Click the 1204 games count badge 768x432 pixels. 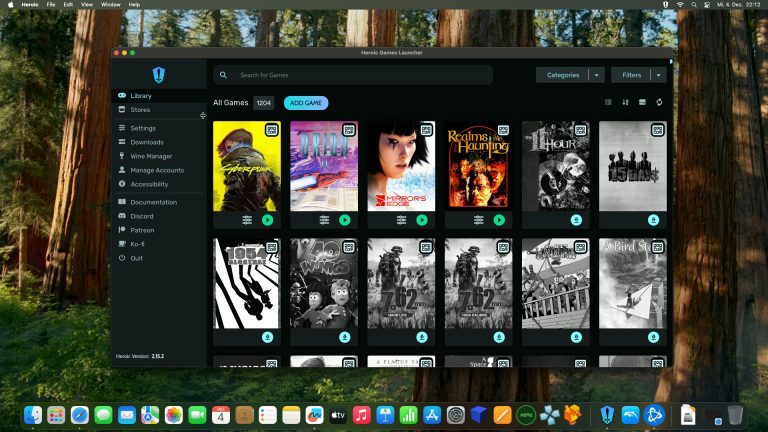coord(264,103)
